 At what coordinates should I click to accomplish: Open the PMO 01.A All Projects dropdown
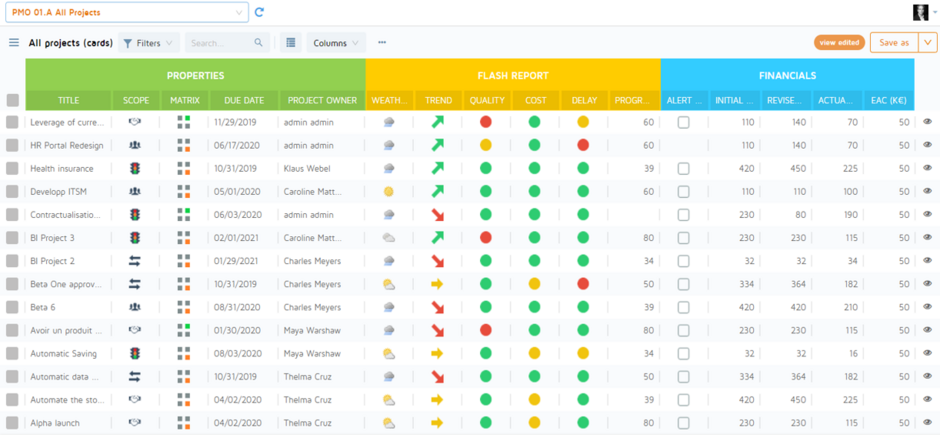click(126, 13)
